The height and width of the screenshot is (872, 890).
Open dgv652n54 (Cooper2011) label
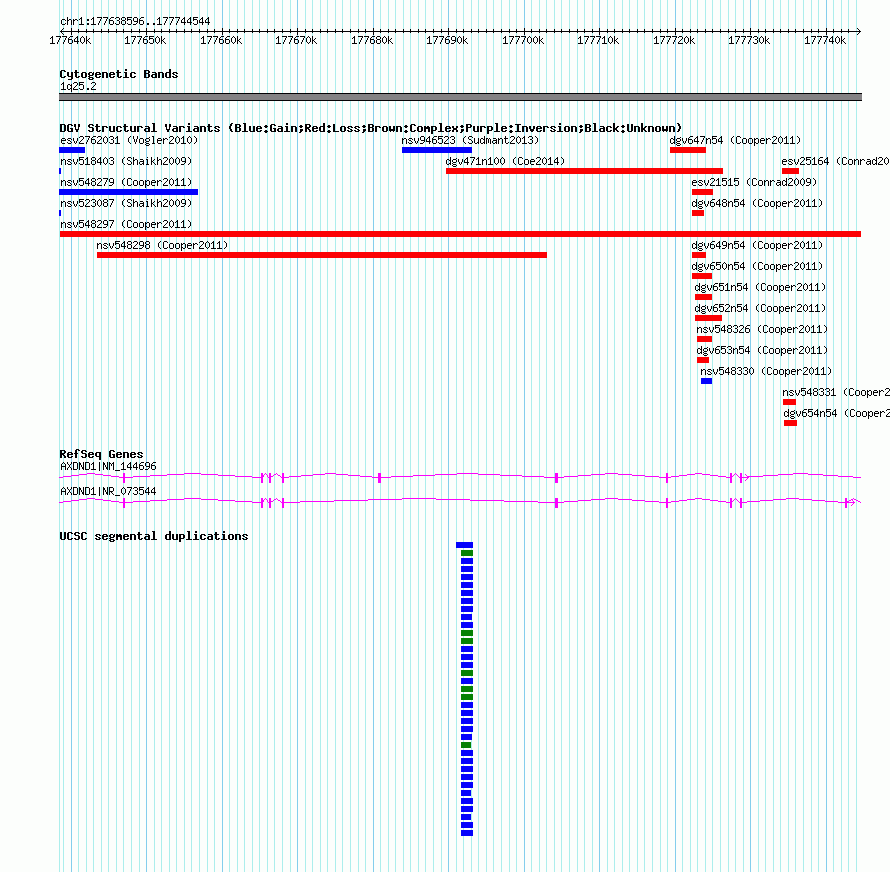pos(760,308)
